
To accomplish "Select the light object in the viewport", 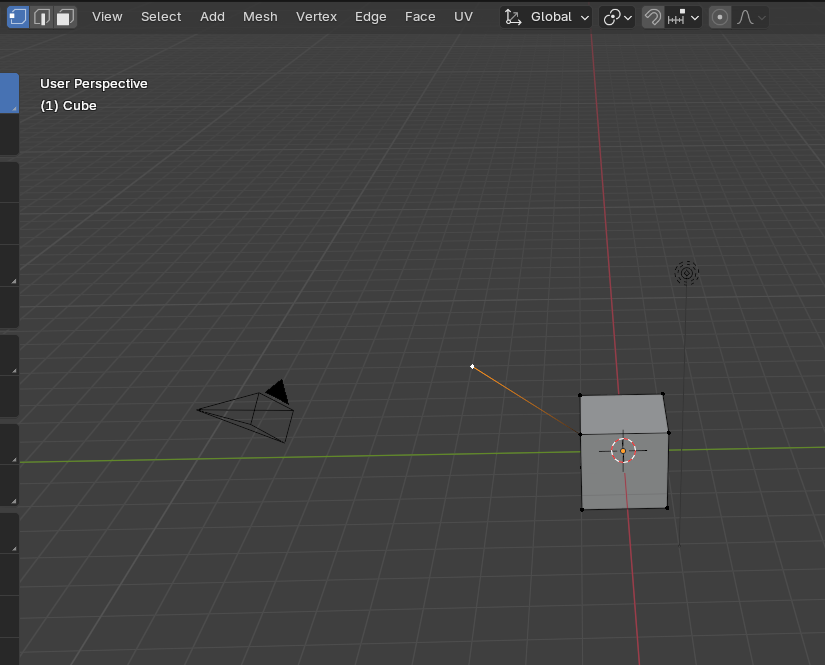I will point(687,273).
